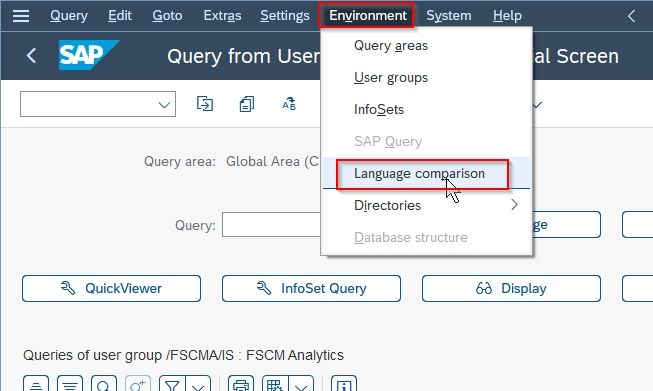Open the Settings menu
Image resolution: width=653 pixels, height=391 pixels.
pos(285,16)
